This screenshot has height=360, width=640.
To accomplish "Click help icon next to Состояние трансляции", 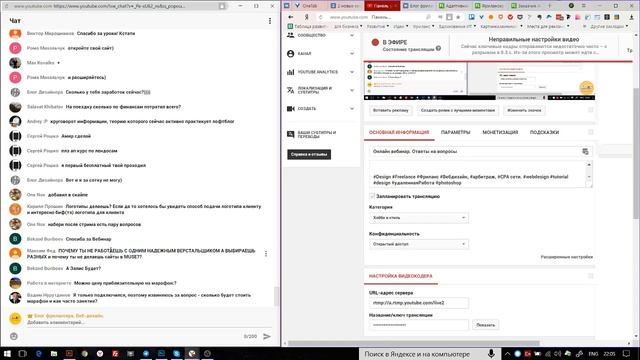I will pos(438,48).
